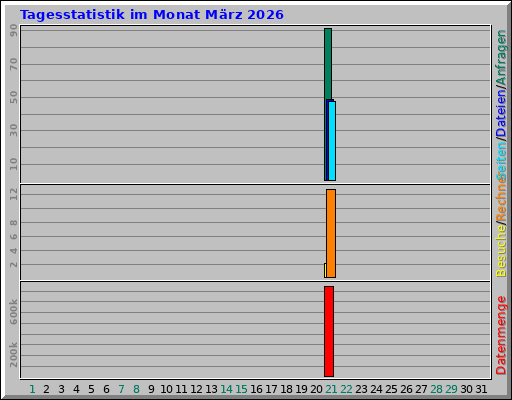Click day 23 on the x-axis
Viewport: 512px width, 400px height.
click(x=361, y=389)
